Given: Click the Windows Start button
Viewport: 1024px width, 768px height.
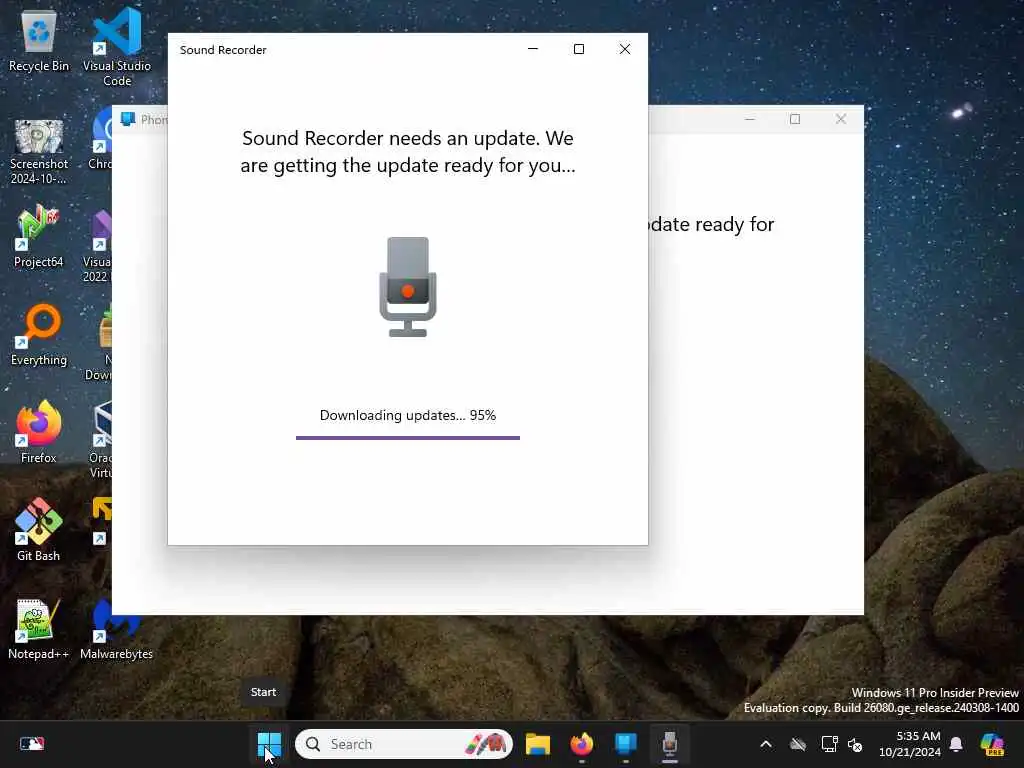Looking at the screenshot, I should pyautogui.click(x=268, y=744).
